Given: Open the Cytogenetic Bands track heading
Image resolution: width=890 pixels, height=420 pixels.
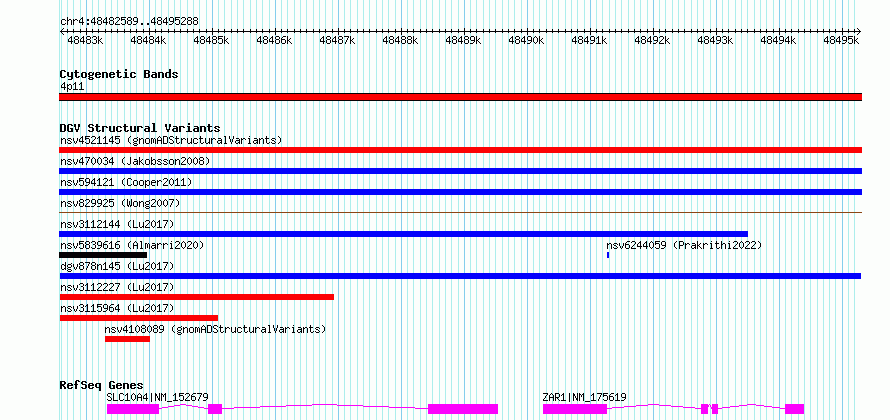Looking at the screenshot, I should click(119, 74).
